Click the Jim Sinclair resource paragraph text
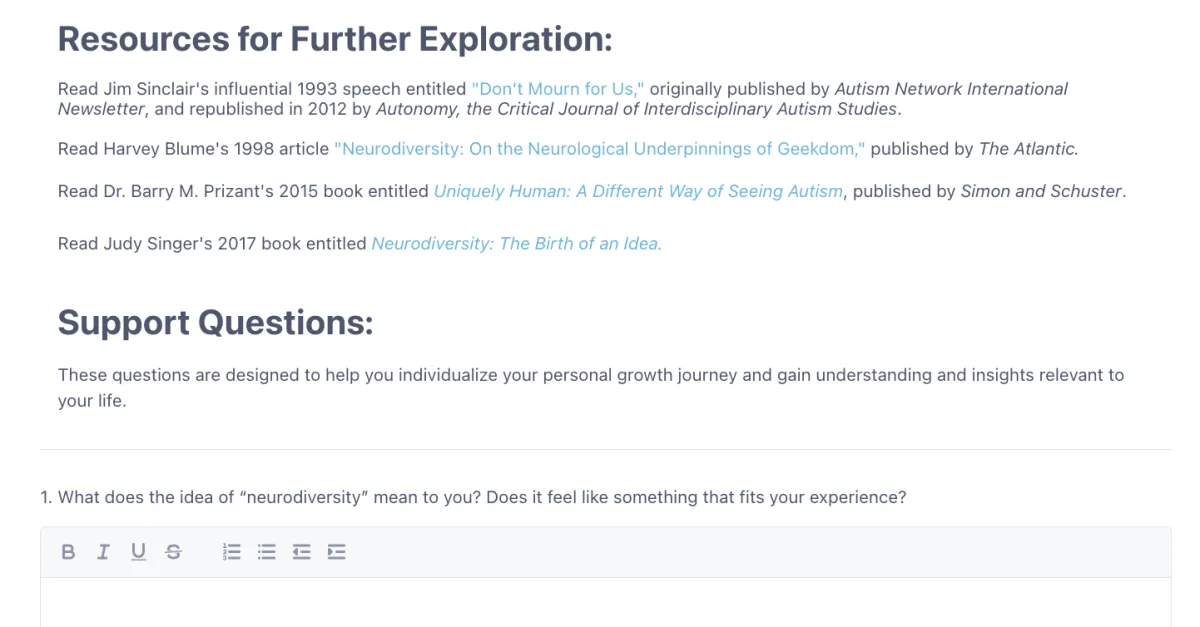This screenshot has width=1200, height=627. (563, 99)
